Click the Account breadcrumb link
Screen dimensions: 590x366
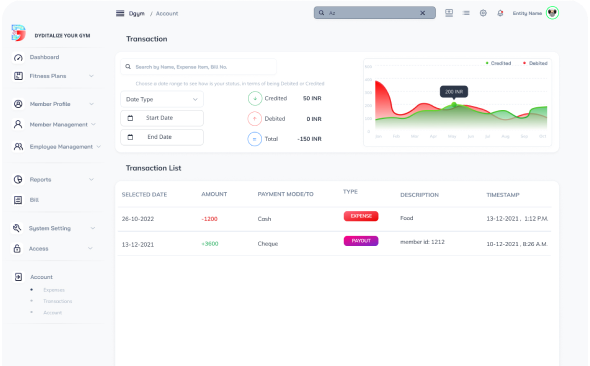coord(167,14)
